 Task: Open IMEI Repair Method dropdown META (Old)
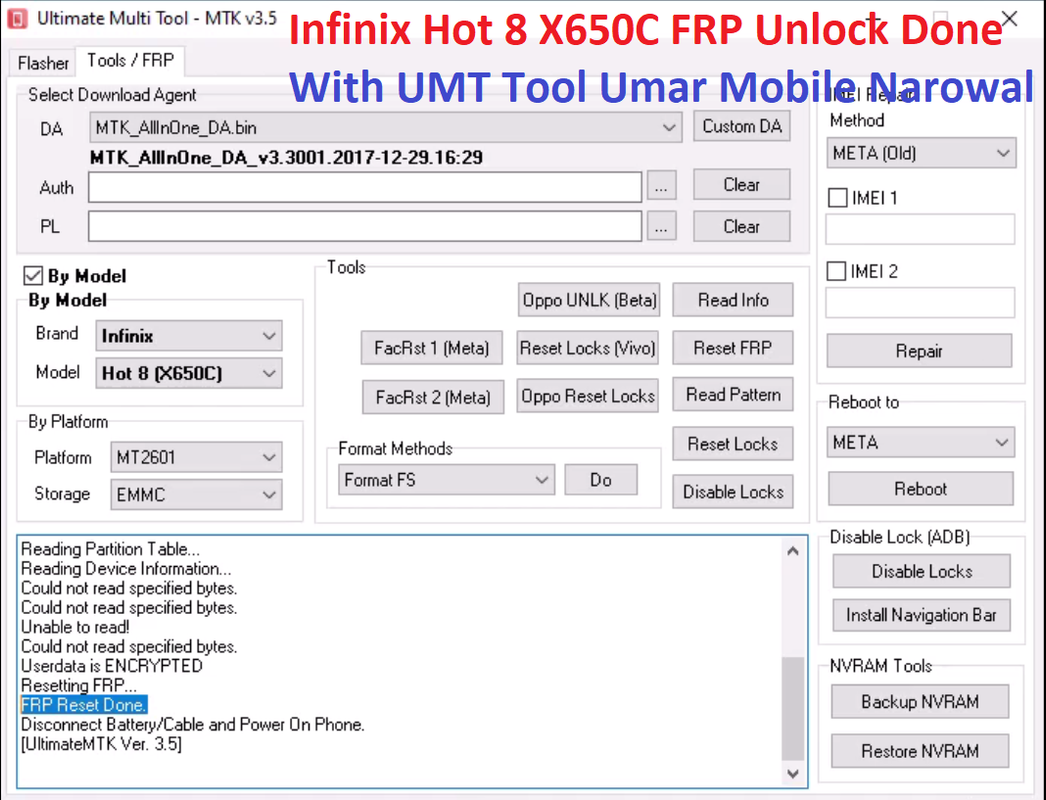(x=921, y=153)
